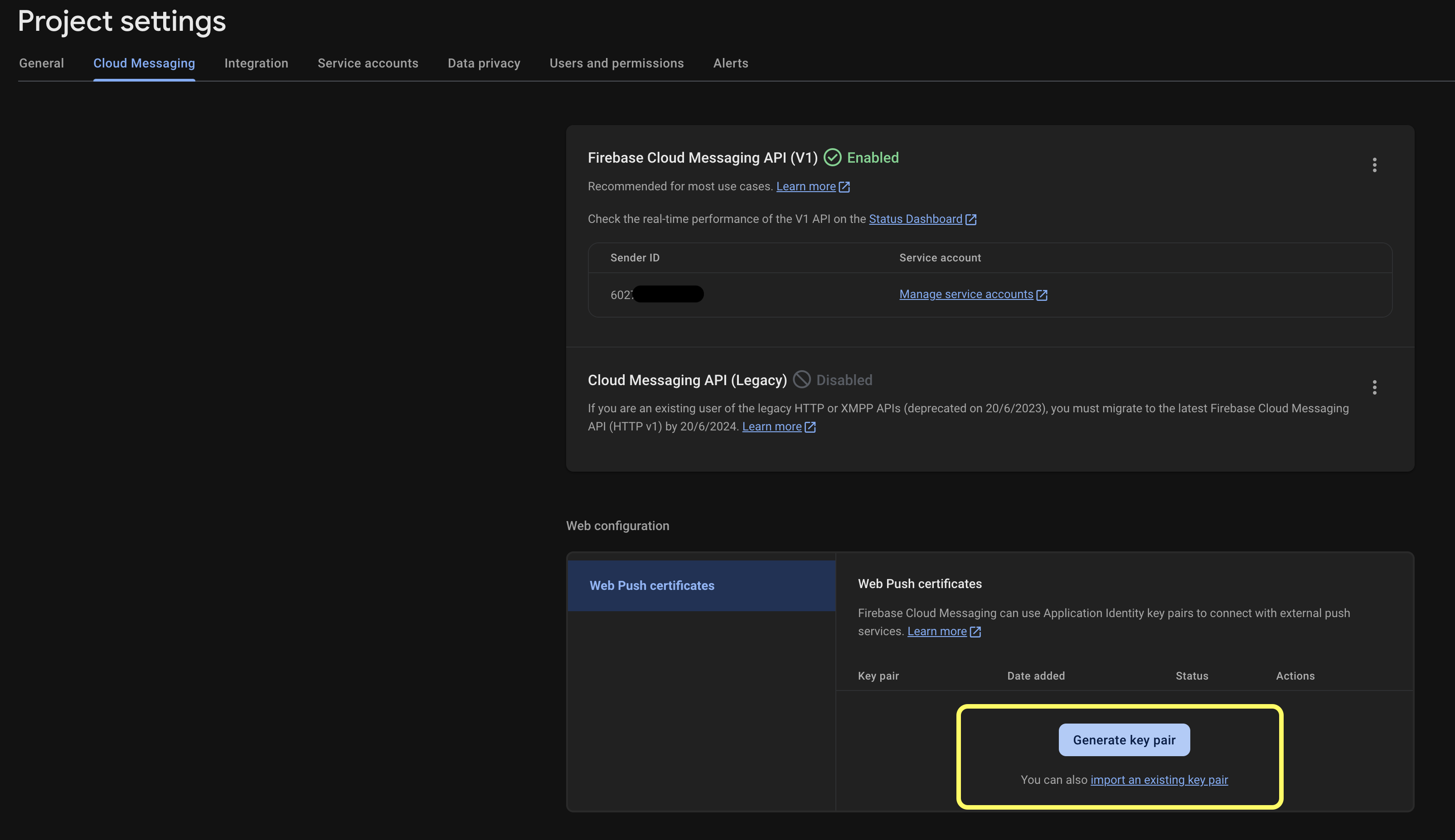
Task: Click Learn more in Web Push certificates description
Action: (x=937, y=631)
